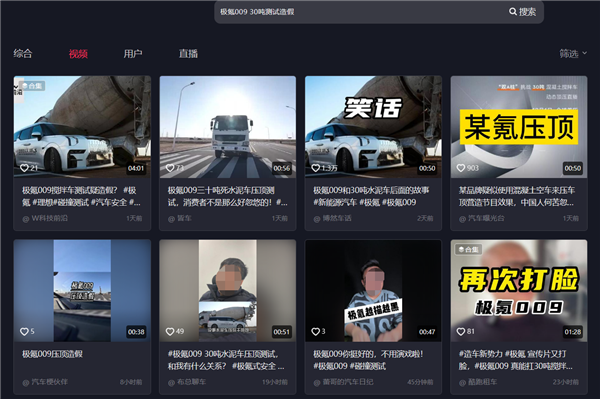Visit author @皆车
Image resolution: width=600 pixels, height=399 pixels.
[x=180, y=218]
